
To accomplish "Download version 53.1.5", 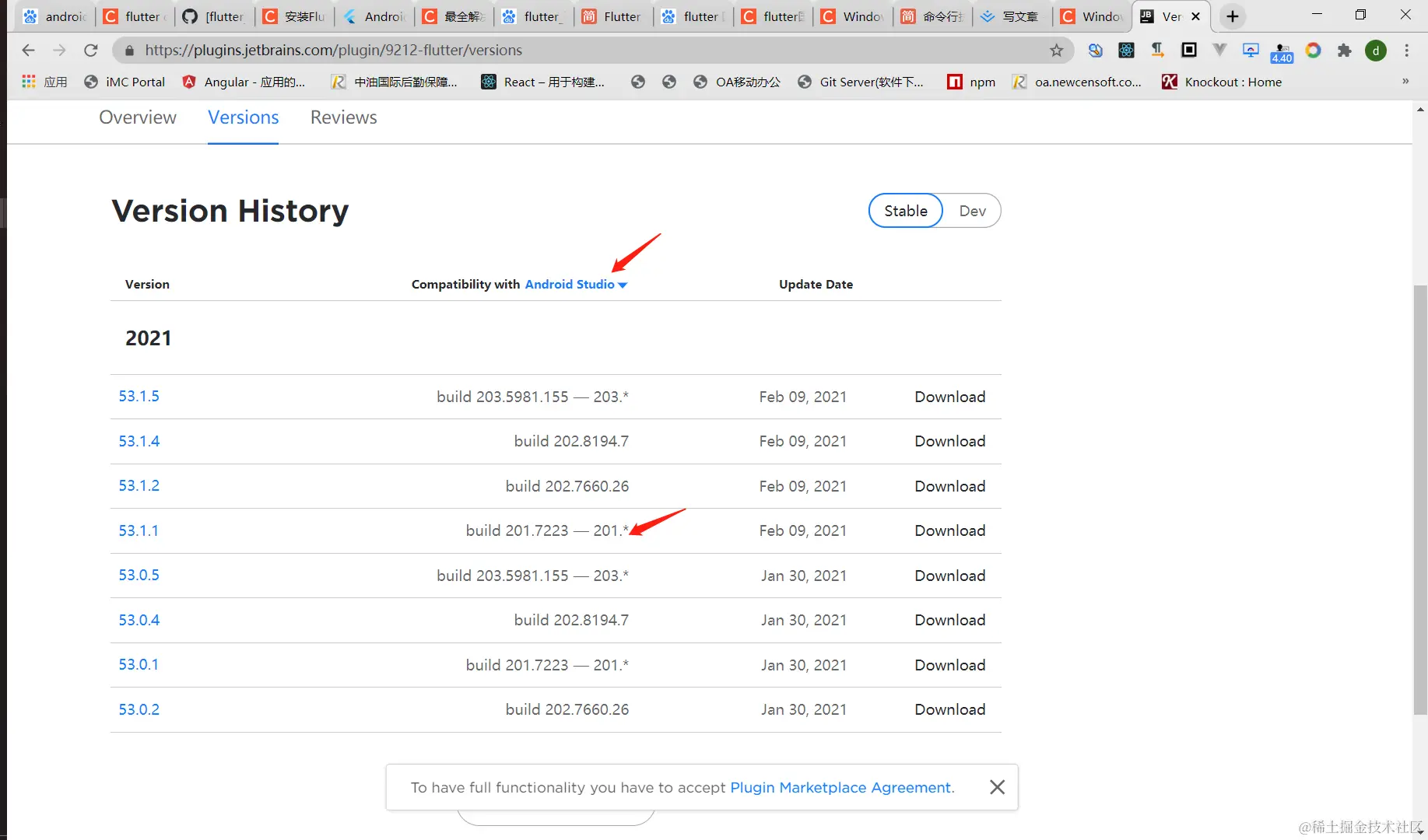I will pyautogui.click(x=949, y=397).
